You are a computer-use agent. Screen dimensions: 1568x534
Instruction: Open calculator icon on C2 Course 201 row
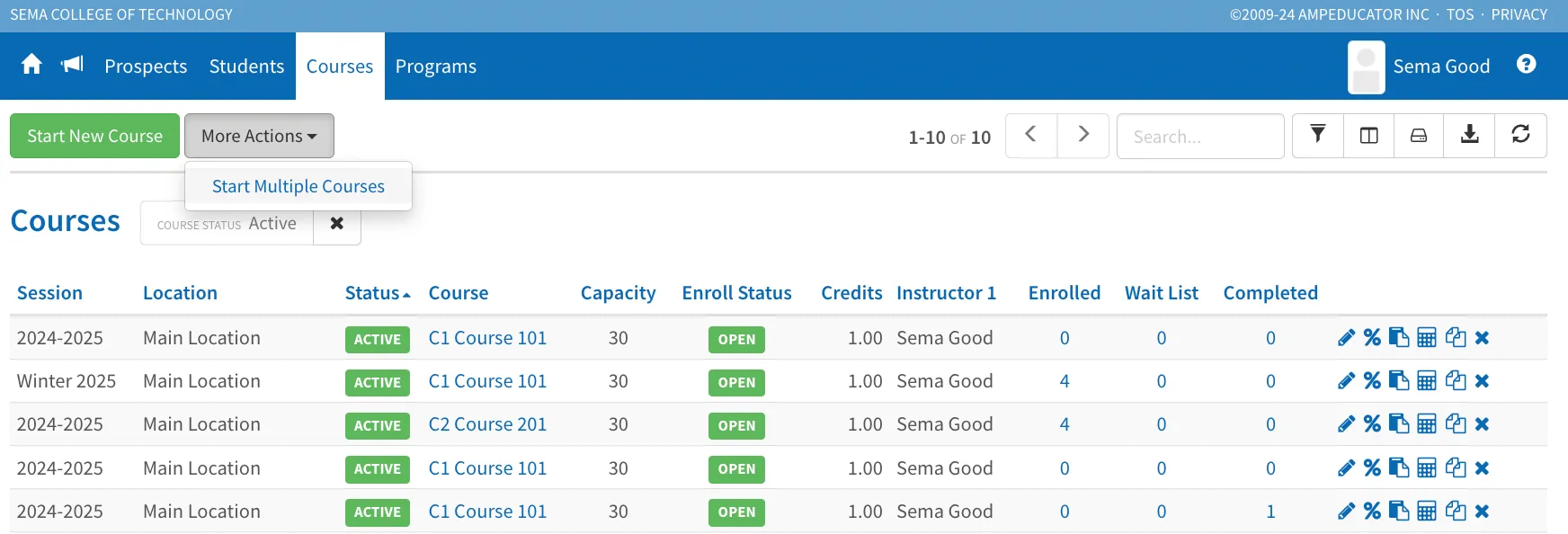pyautogui.click(x=1427, y=424)
